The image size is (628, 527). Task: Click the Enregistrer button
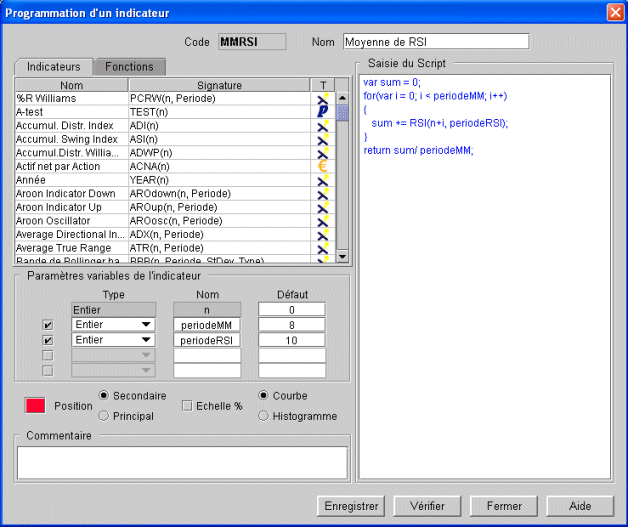click(x=351, y=506)
